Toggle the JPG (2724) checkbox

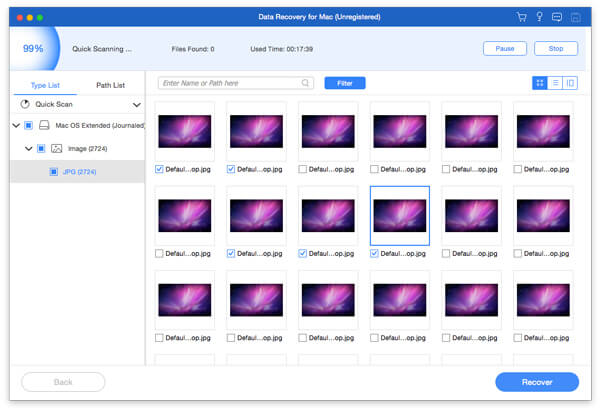(x=54, y=172)
